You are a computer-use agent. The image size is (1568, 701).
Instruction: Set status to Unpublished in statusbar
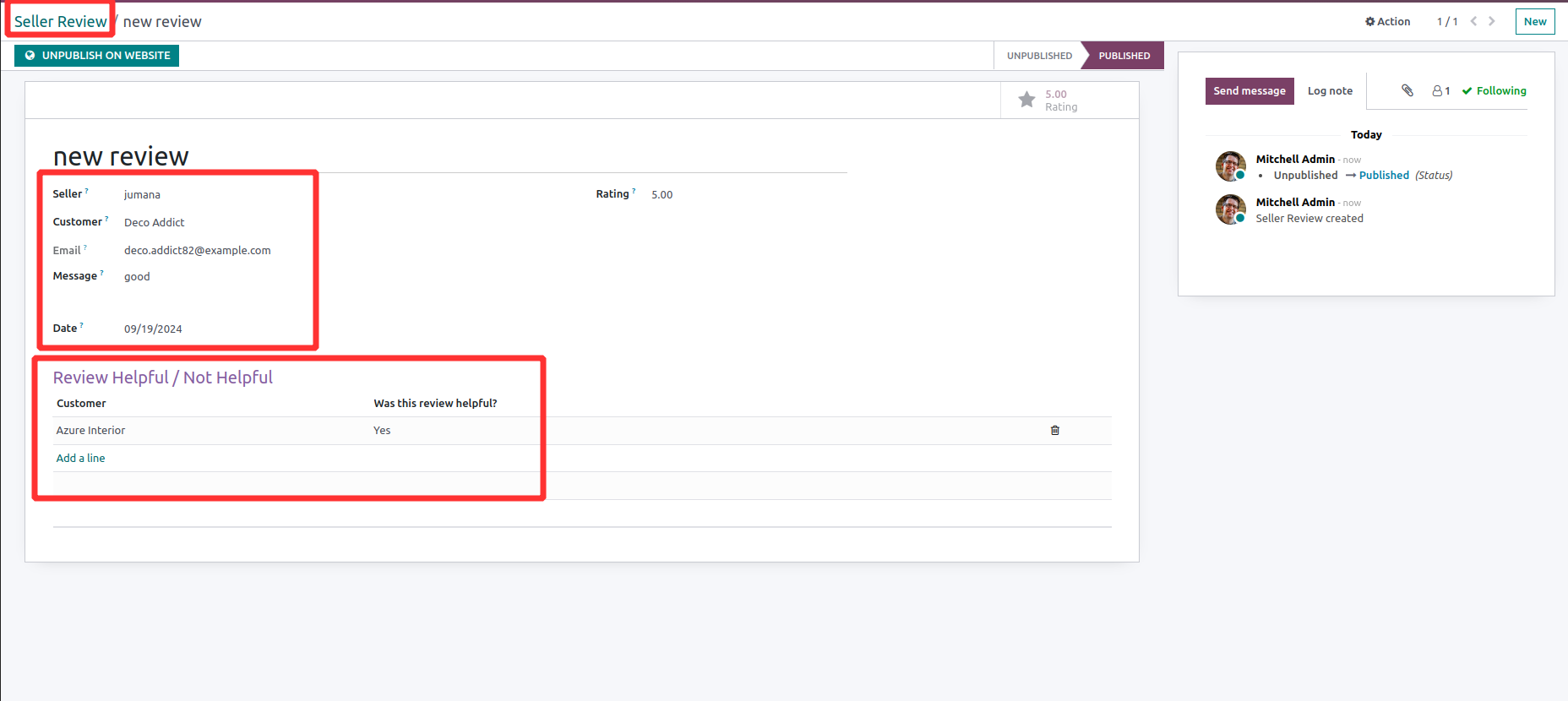coord(1038,56)
